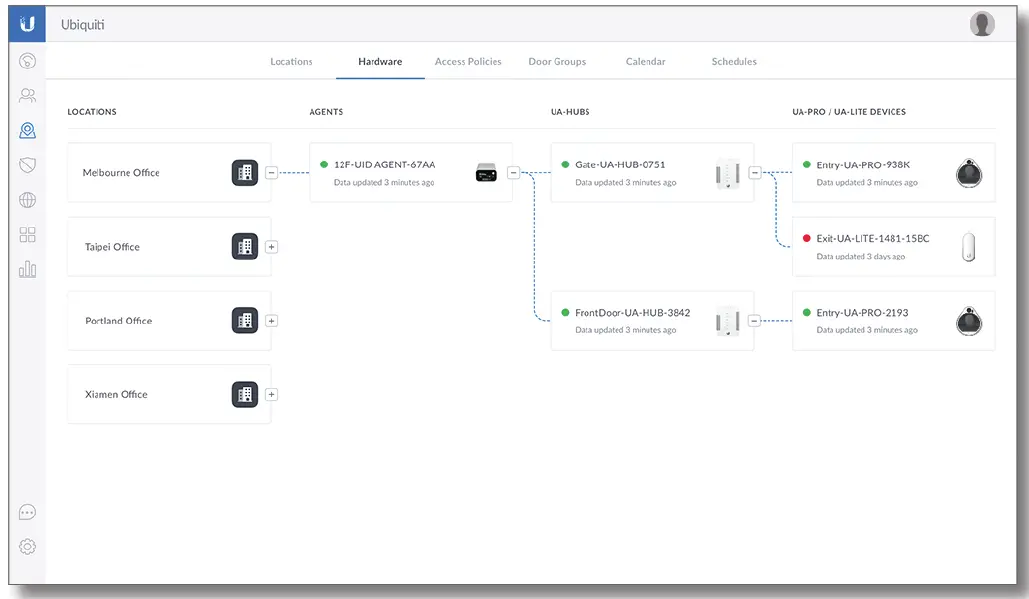Collapse the FrontDoor-UA-HUB-3842 branch
1029x599 pixels.
click(x=755, y=321)
